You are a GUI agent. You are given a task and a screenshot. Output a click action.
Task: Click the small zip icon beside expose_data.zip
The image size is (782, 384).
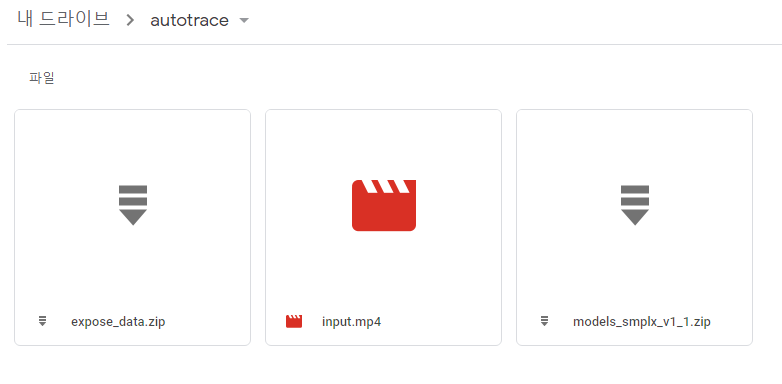pos(42,321)
